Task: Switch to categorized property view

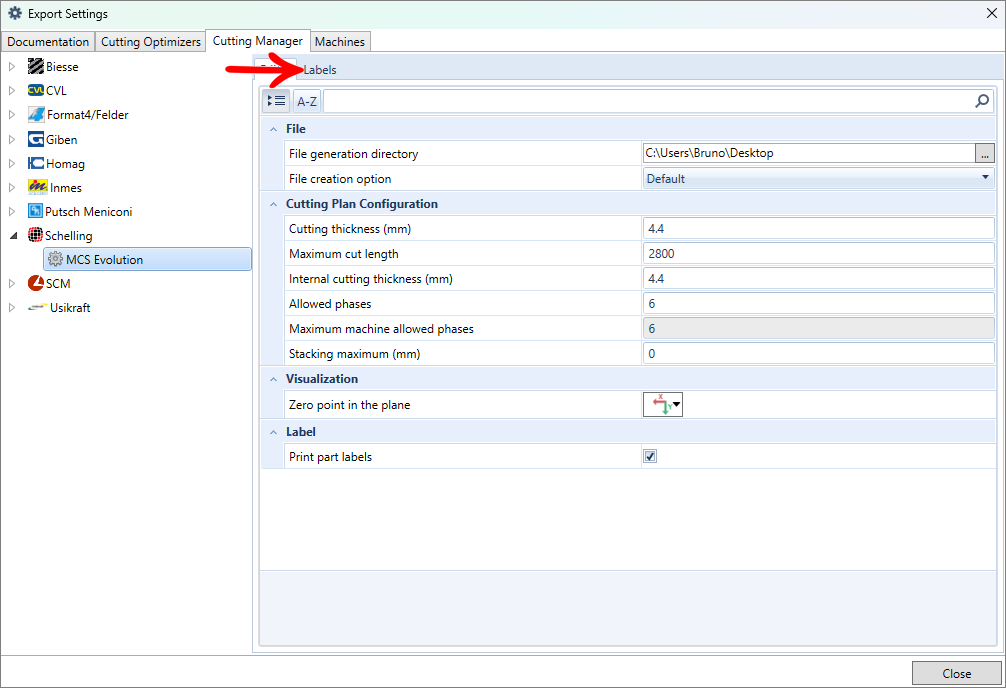Action: click(x=276, y=101)
